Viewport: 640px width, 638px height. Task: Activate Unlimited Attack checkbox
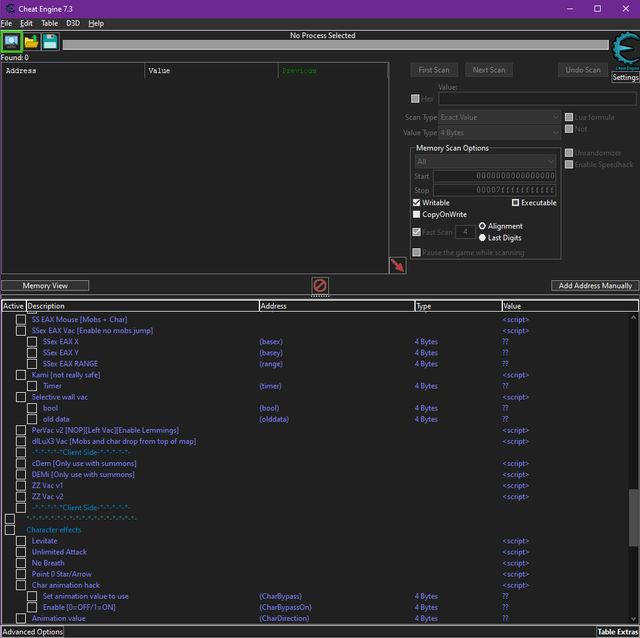tap(21, 552)
